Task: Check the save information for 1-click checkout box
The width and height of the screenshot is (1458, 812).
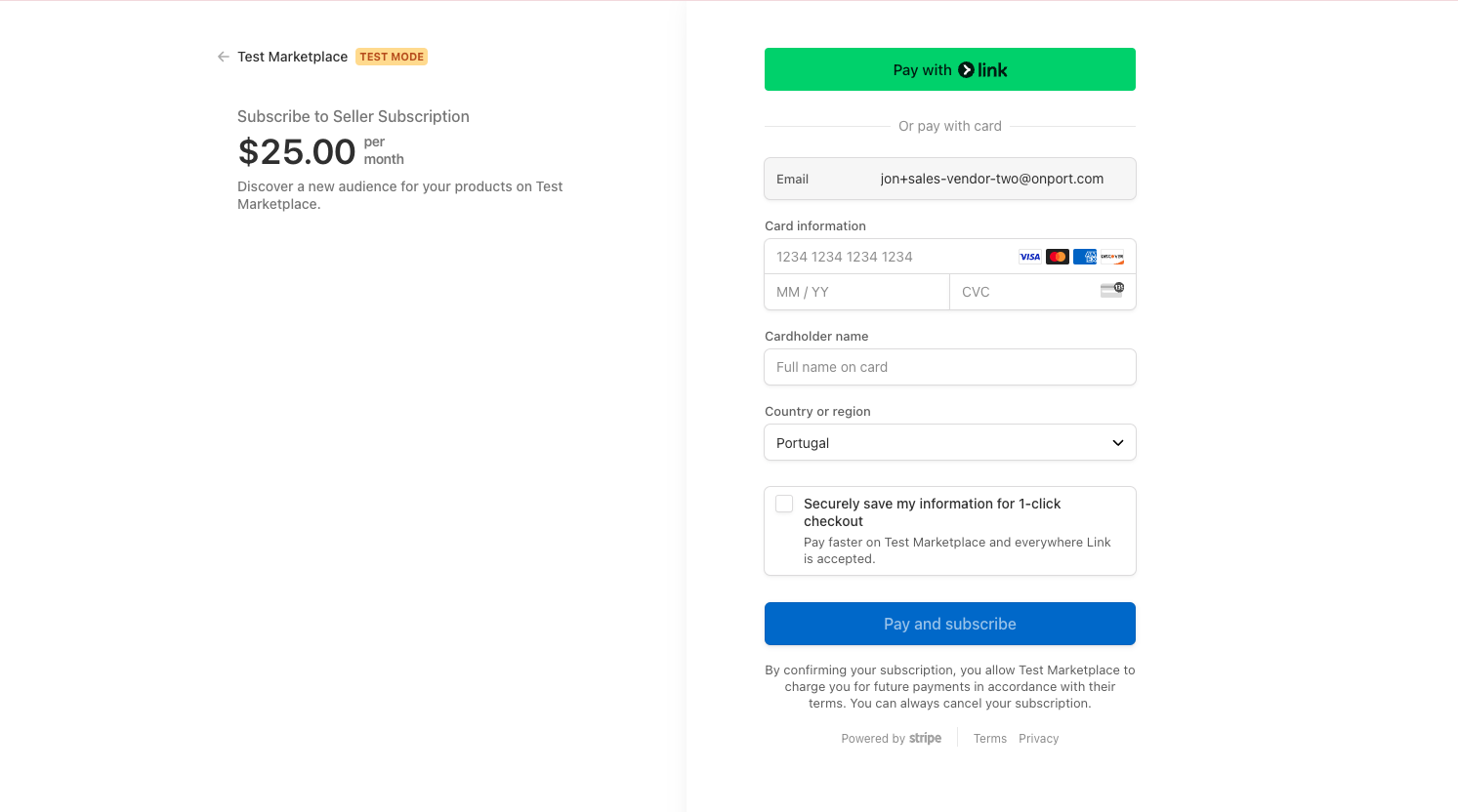Action: [784, 504]
